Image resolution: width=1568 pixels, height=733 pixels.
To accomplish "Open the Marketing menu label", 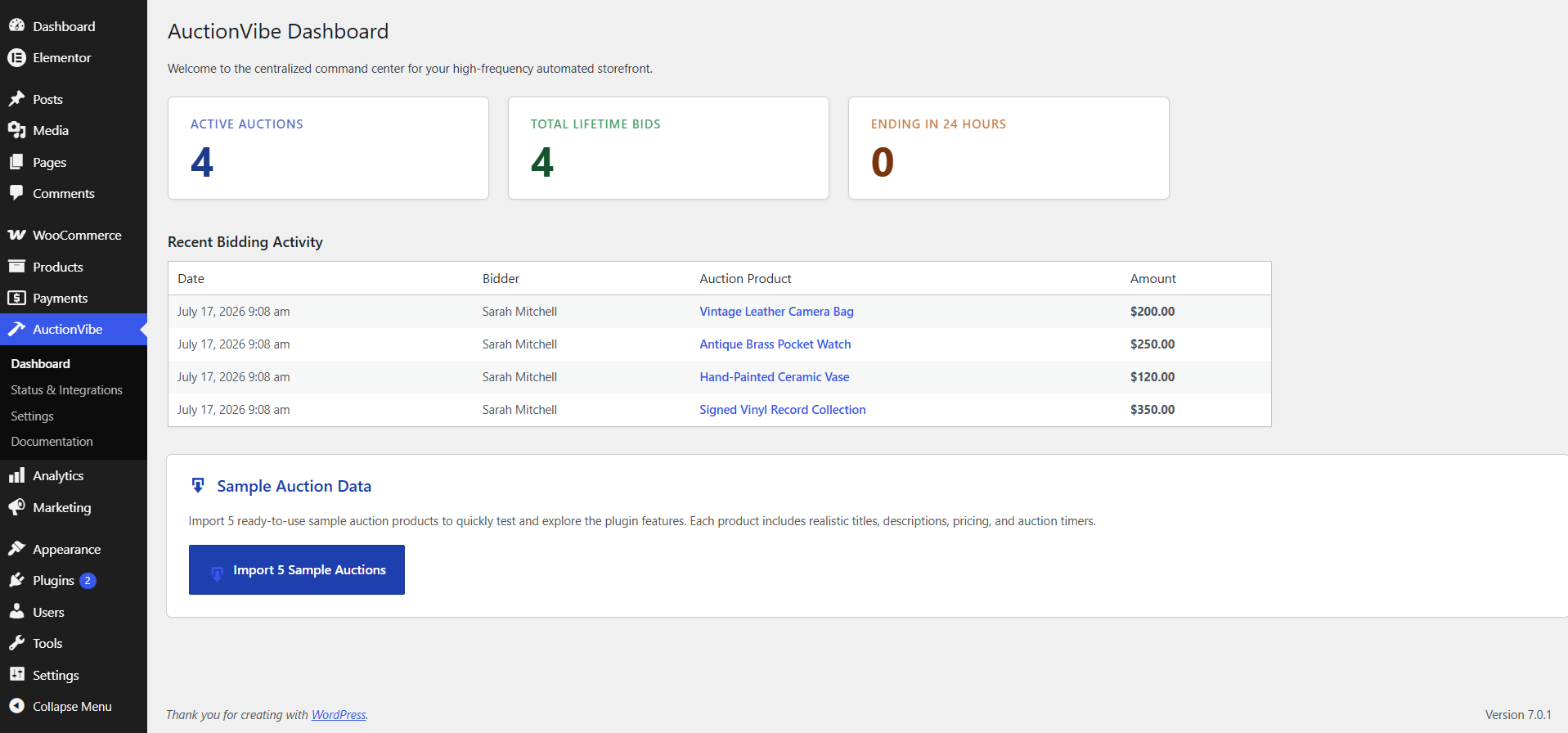I will (62, 507).
